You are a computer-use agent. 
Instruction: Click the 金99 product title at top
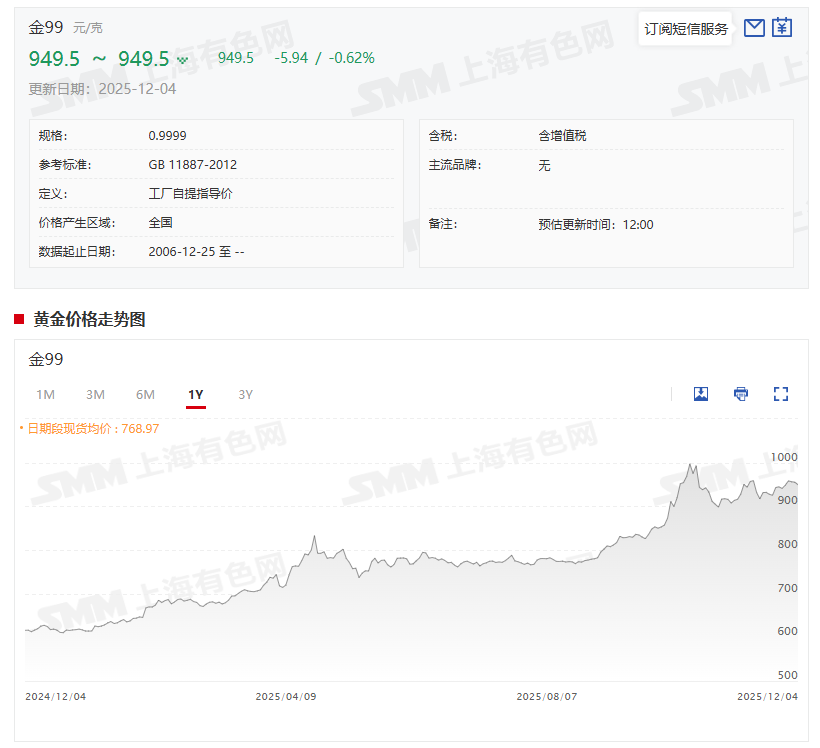point(46,27)
